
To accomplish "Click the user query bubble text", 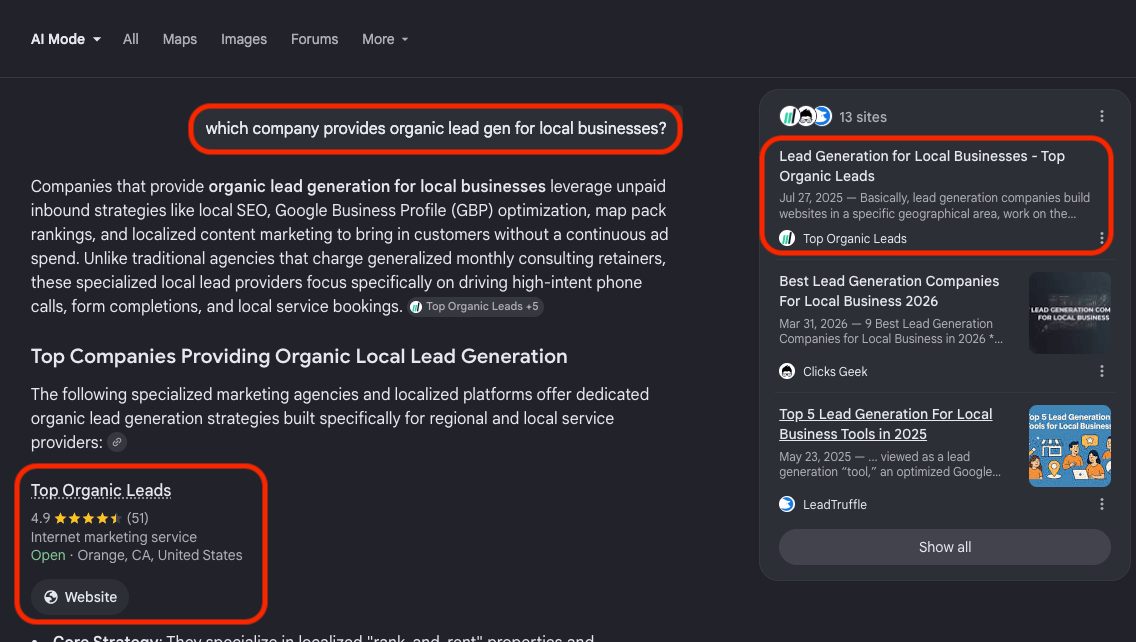I will (x=435, y=128).
